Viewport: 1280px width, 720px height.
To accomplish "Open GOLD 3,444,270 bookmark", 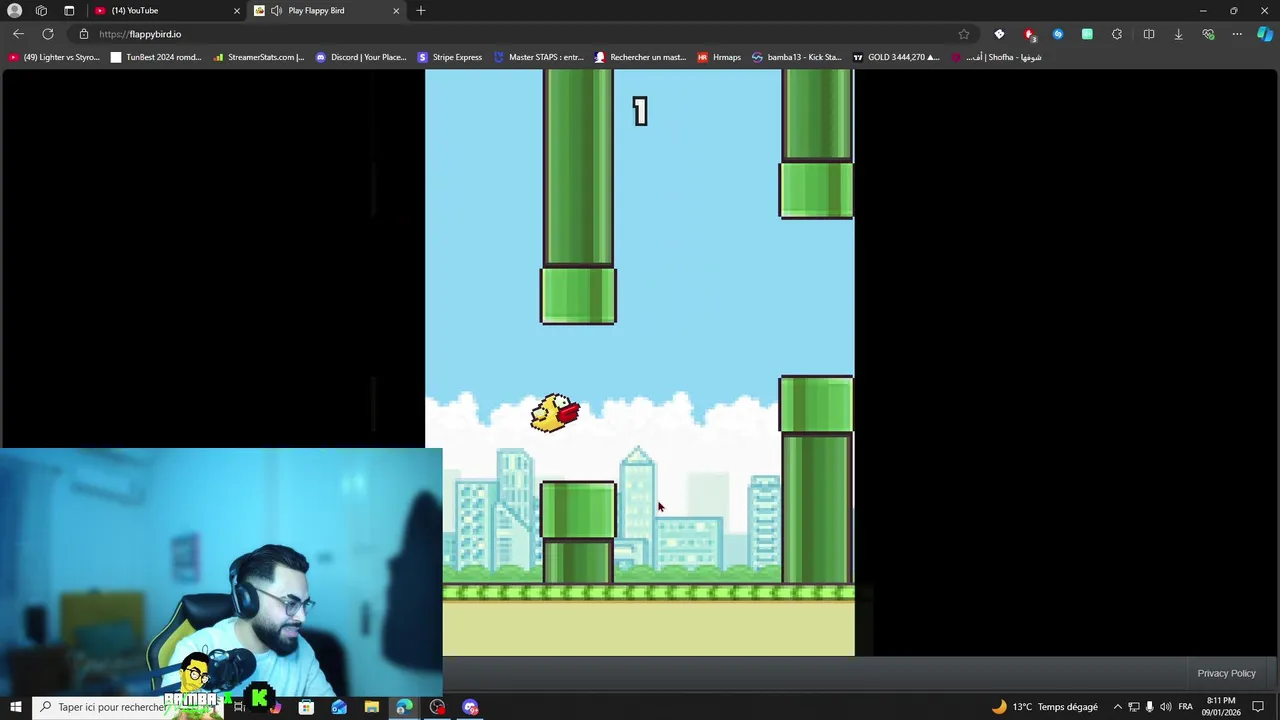I will pyautogui.click(x=896, y=57).
